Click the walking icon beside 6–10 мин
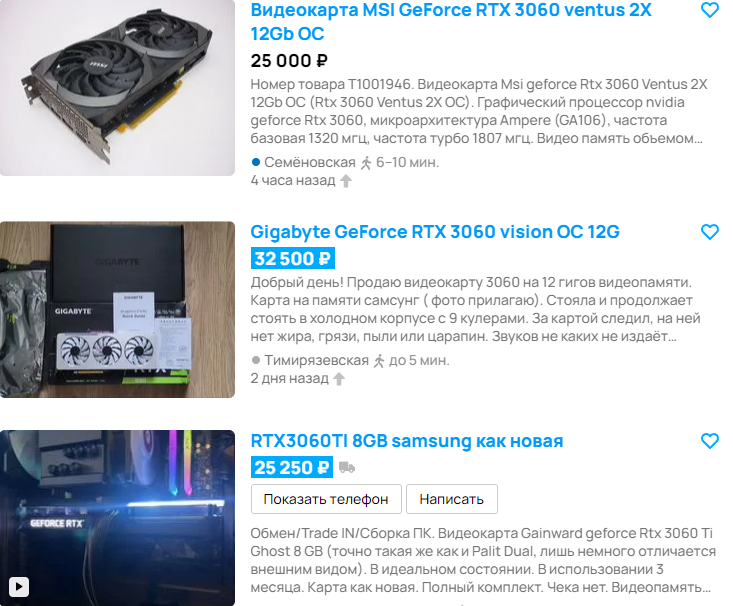 click(x=366, y=163)
